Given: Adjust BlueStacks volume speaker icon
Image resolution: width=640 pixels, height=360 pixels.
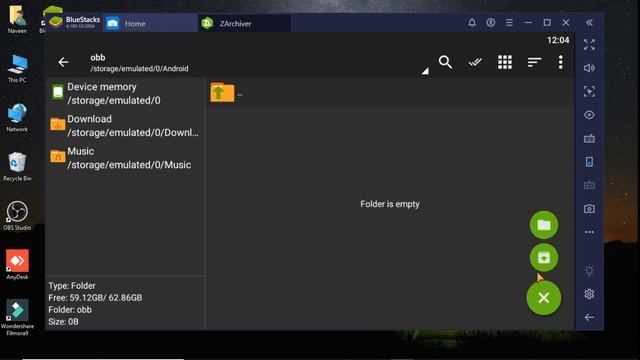Looking at the screenshot, I should pyautogui.click(x=589, y=68).
